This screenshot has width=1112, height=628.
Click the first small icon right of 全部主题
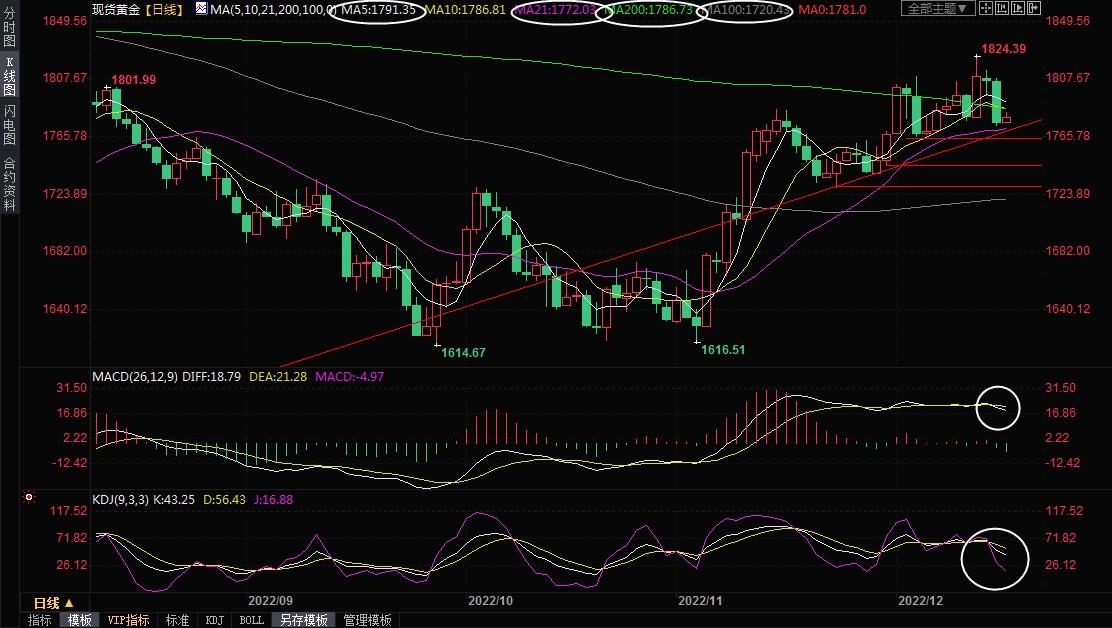988,9
